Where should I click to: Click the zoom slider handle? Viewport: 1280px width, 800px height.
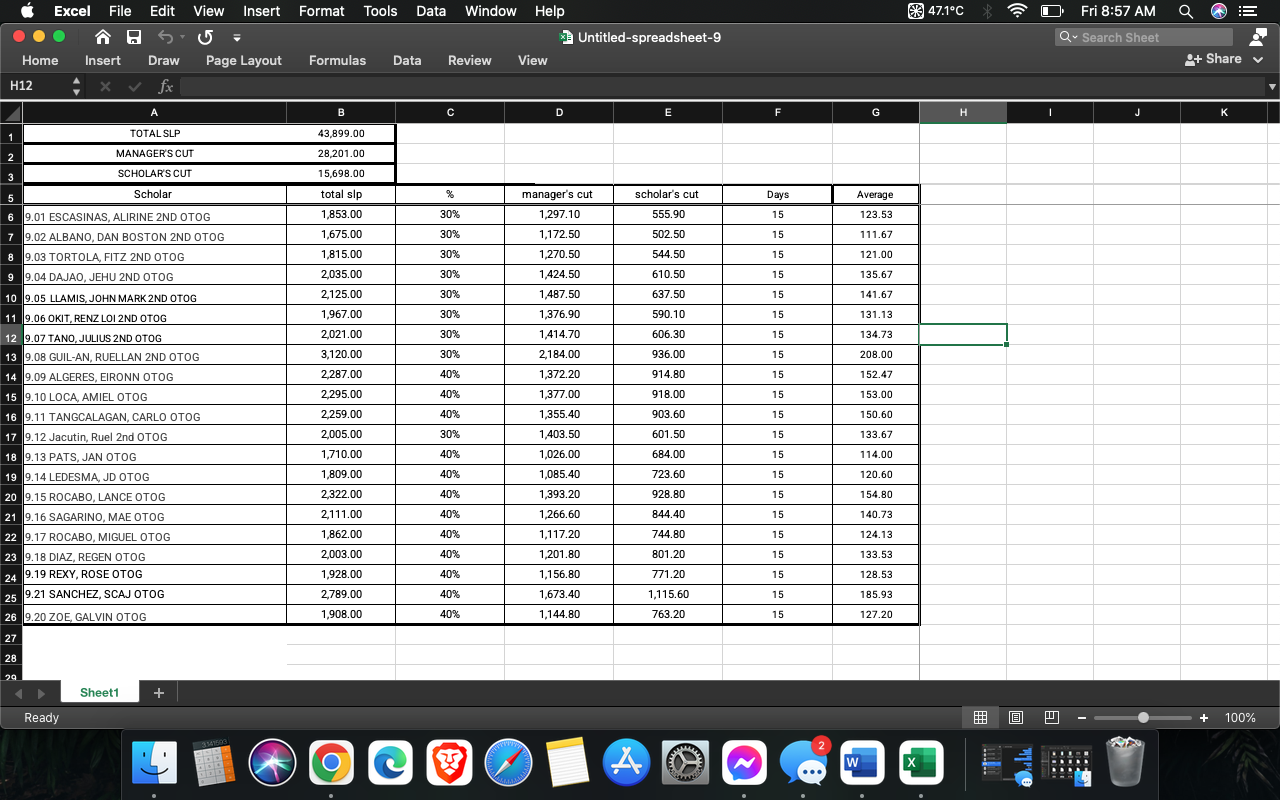point(1143,718)
